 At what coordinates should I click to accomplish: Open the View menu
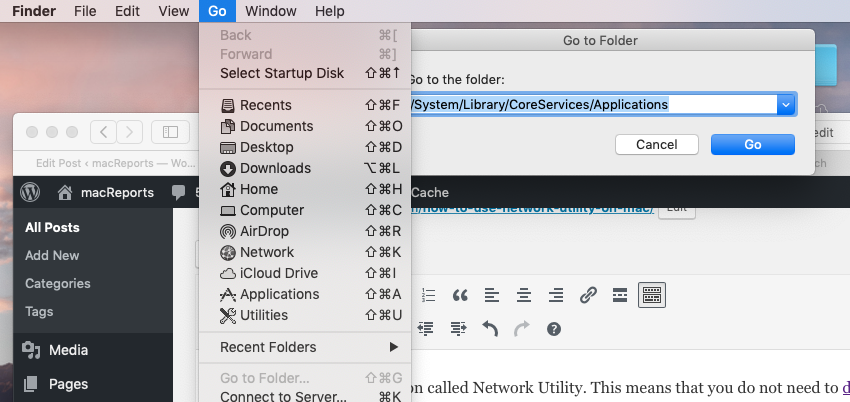pos(174,11)
